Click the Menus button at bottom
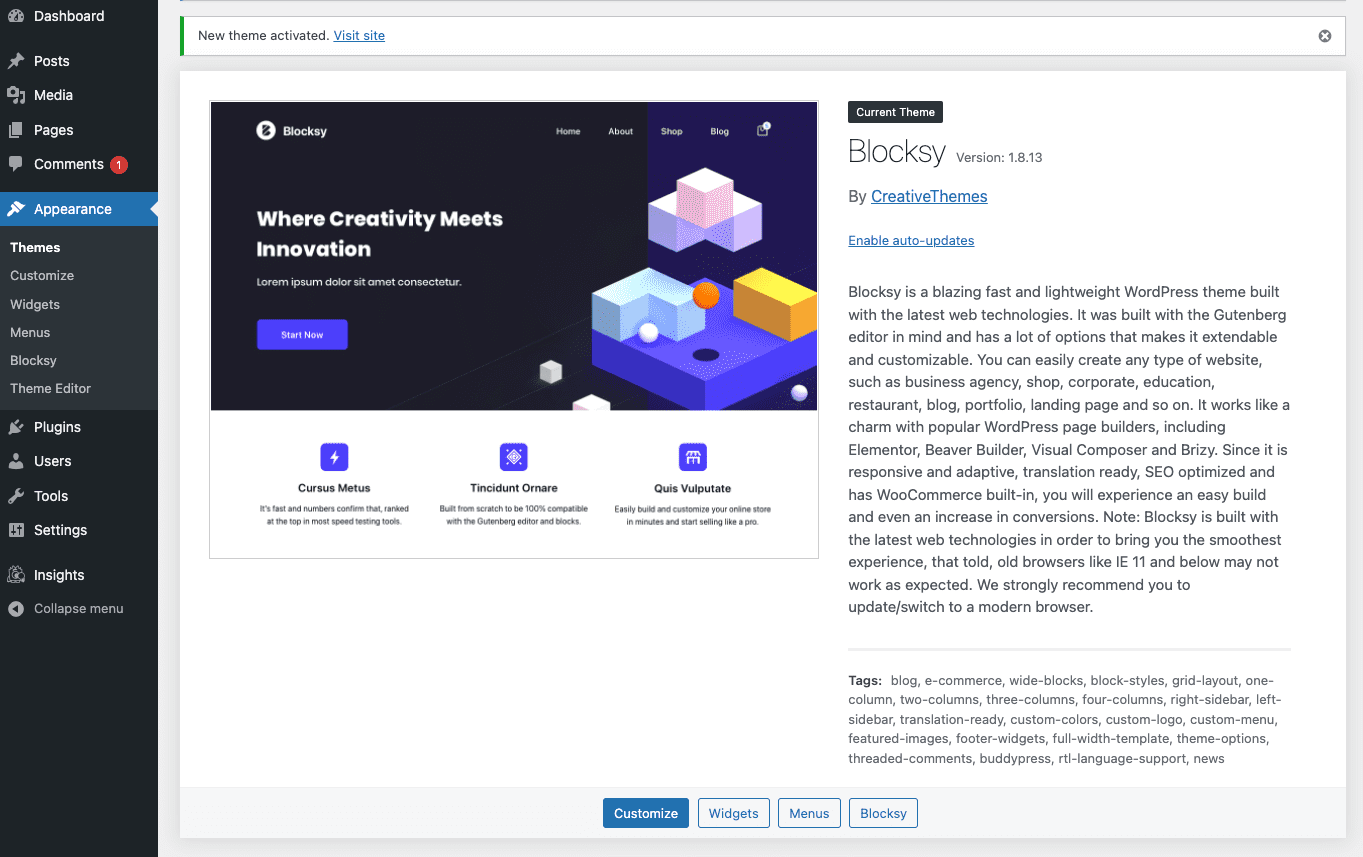This screenshot has width=1363, height=857. click(809, 813)
